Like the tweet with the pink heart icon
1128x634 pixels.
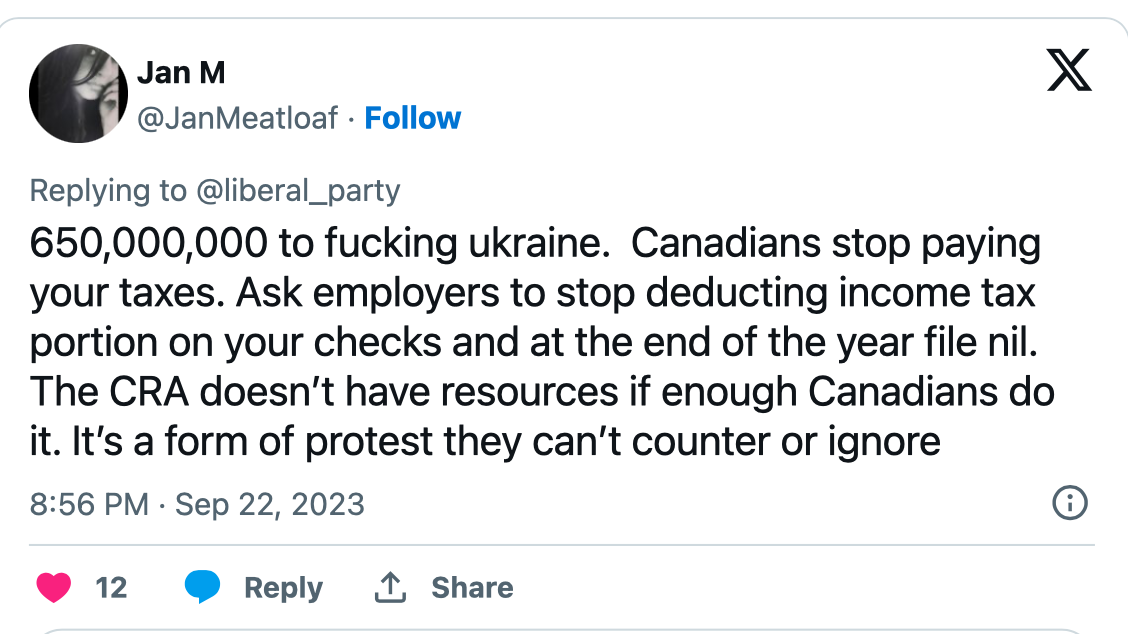pyautogui.click(x=53, y=587)
